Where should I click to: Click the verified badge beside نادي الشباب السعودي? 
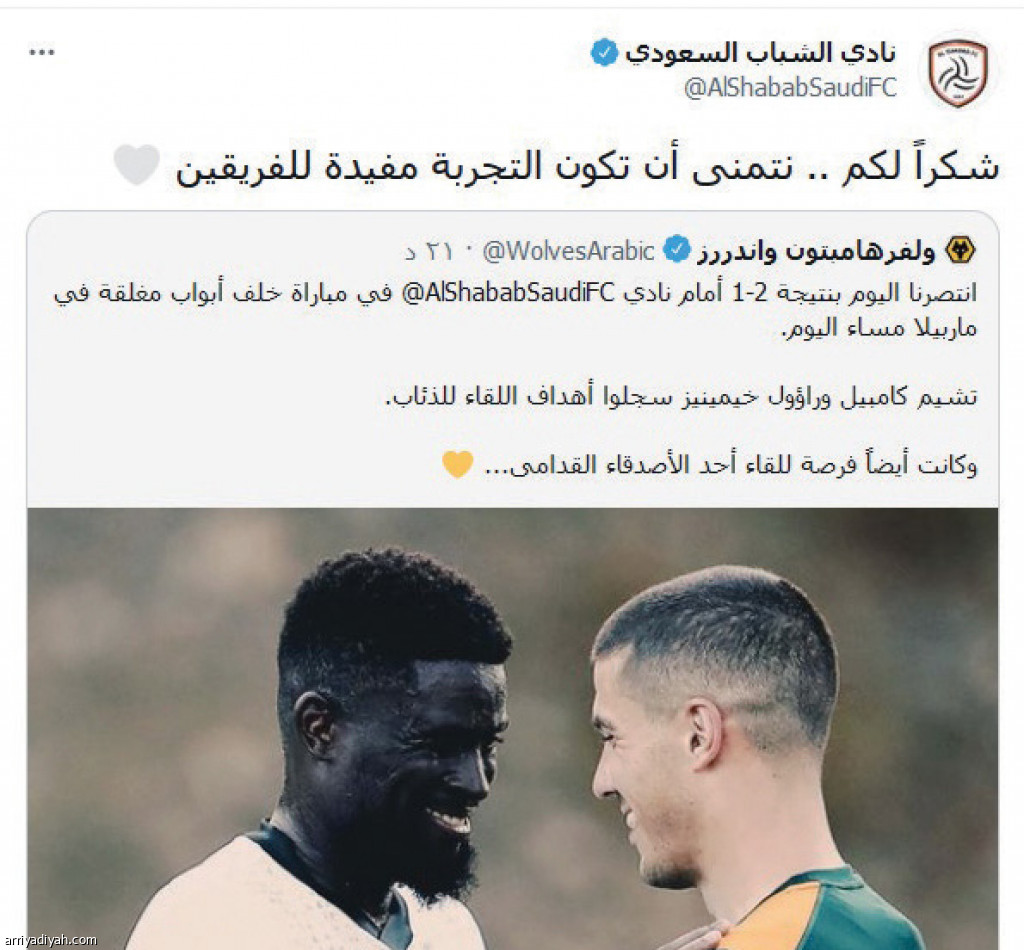604,52
